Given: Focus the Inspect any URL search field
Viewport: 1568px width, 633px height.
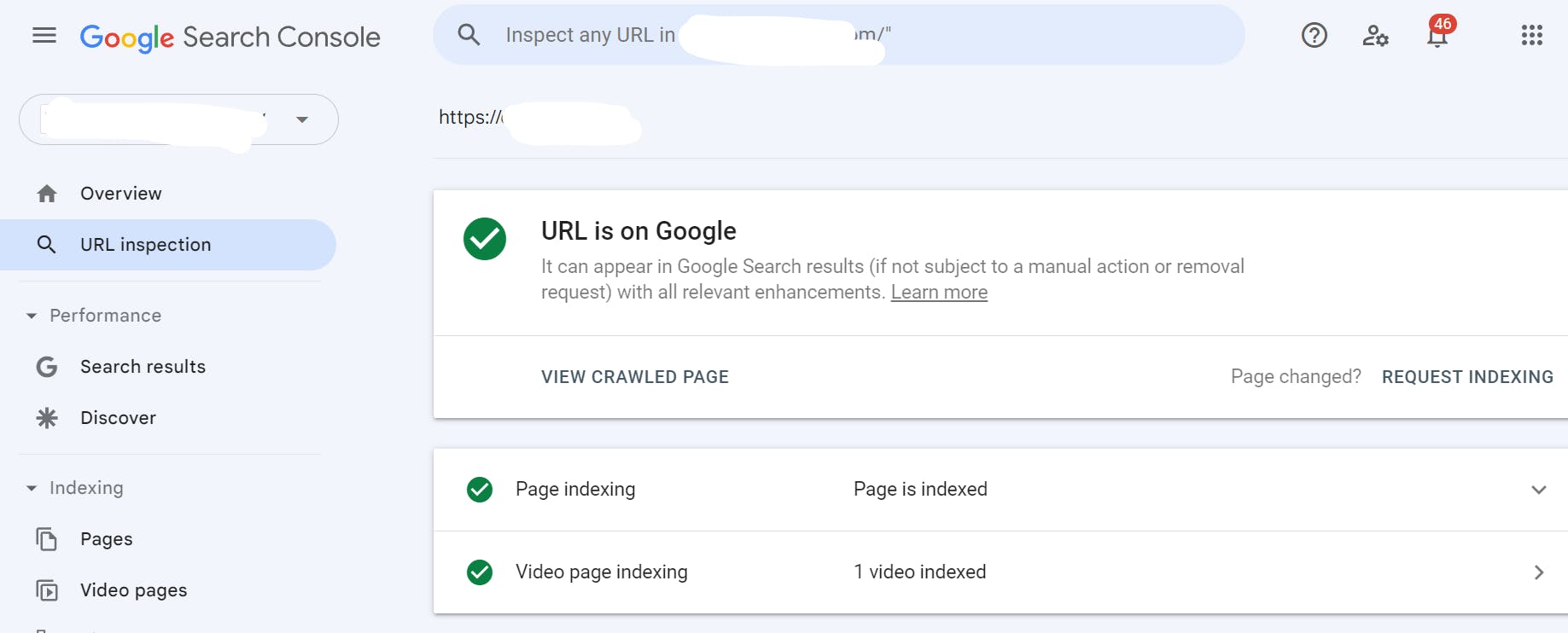Looking at the screenshot, I should 838,35.
